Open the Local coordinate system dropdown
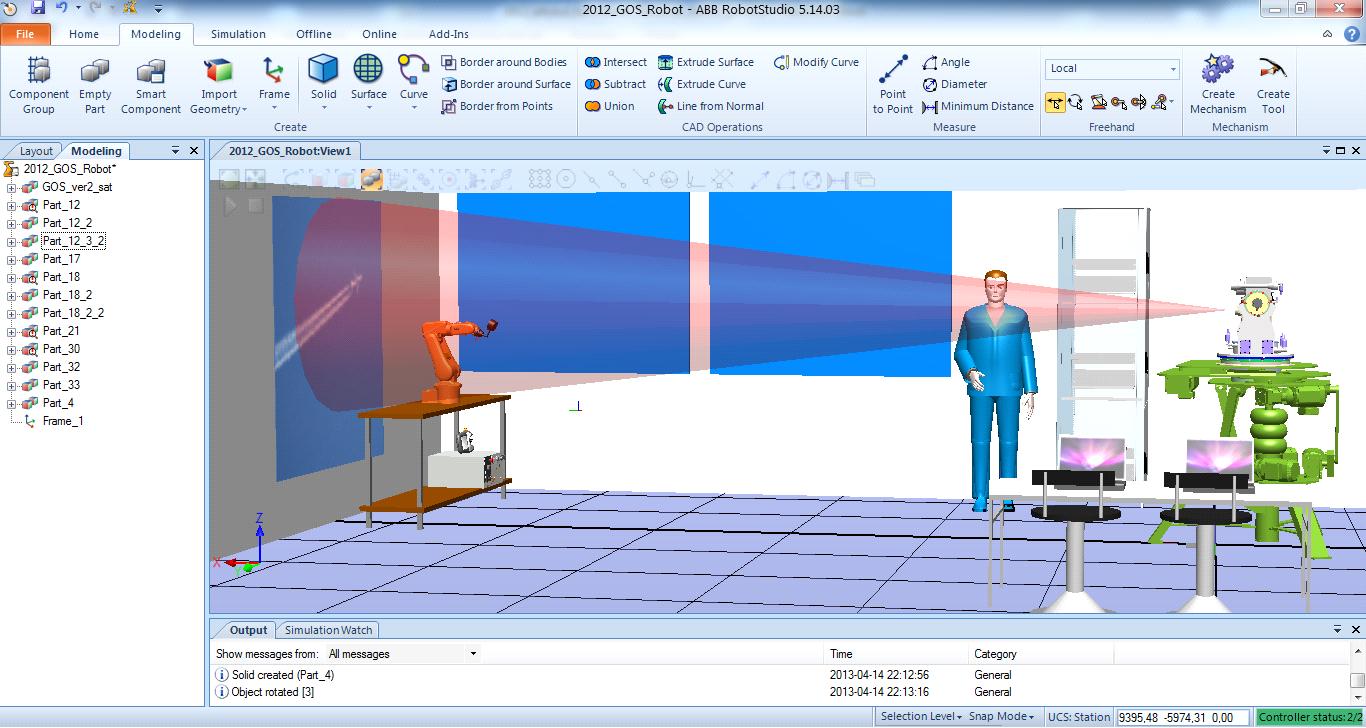1366x728 pixels. pyautogui.click(x=1113, y=69)
